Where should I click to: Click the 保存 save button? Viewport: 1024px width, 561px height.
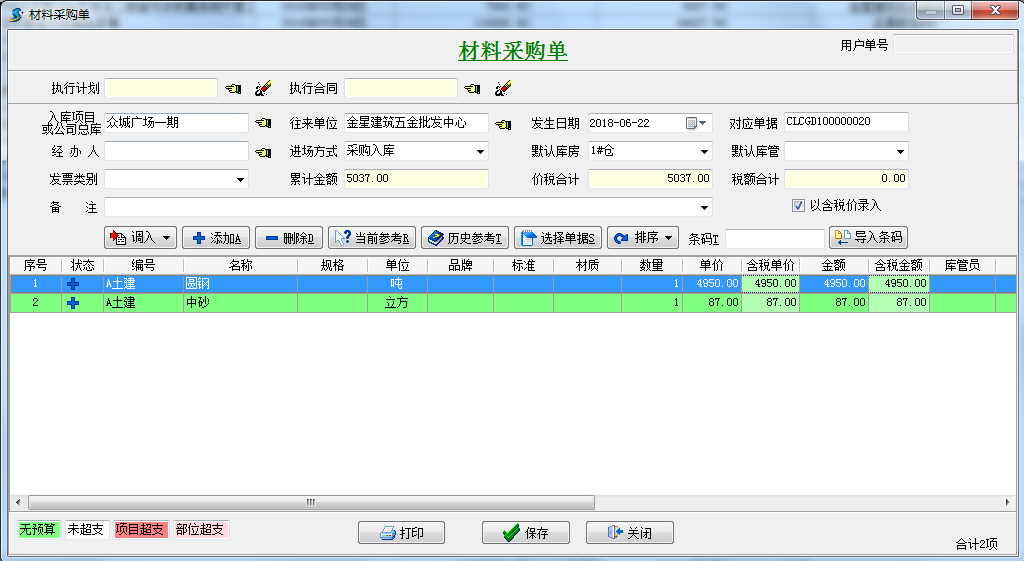(526, 533)
